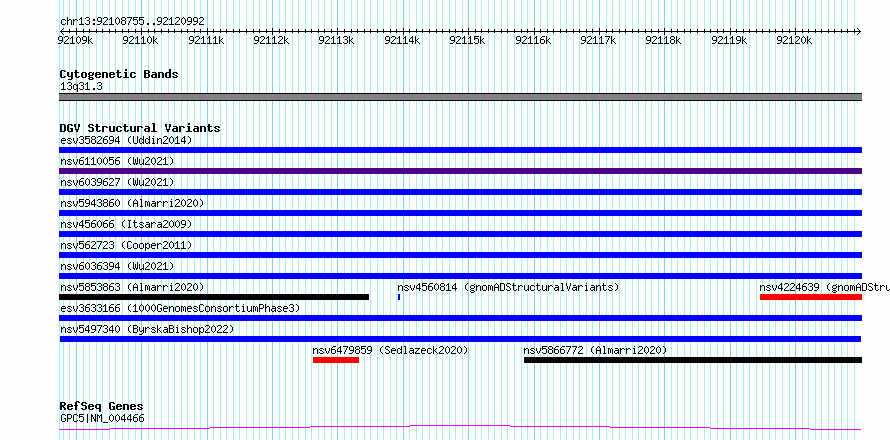Select the red nsv6479859 variant bar
890x440 pixels.
[x=336, y=360]
